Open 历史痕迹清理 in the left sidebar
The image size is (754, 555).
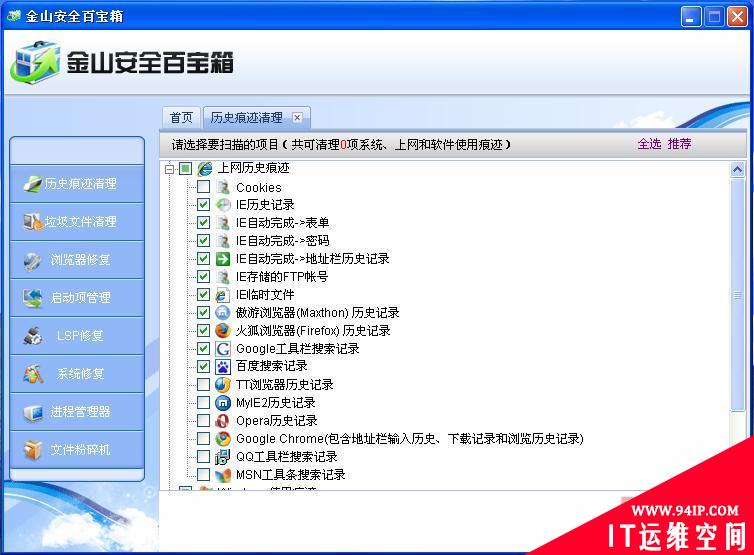[77, 183]
